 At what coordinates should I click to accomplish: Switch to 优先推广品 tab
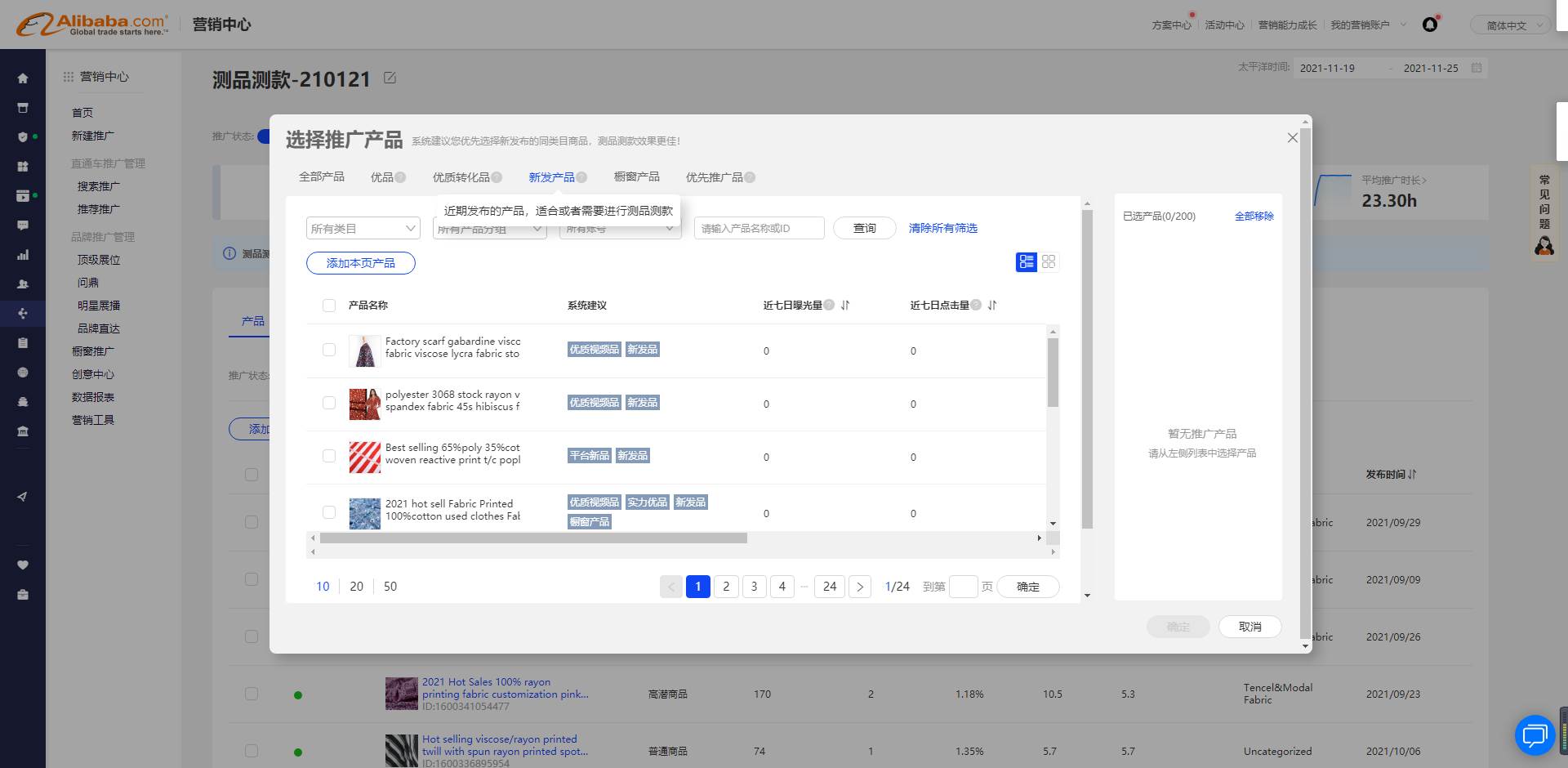(715, 177)
